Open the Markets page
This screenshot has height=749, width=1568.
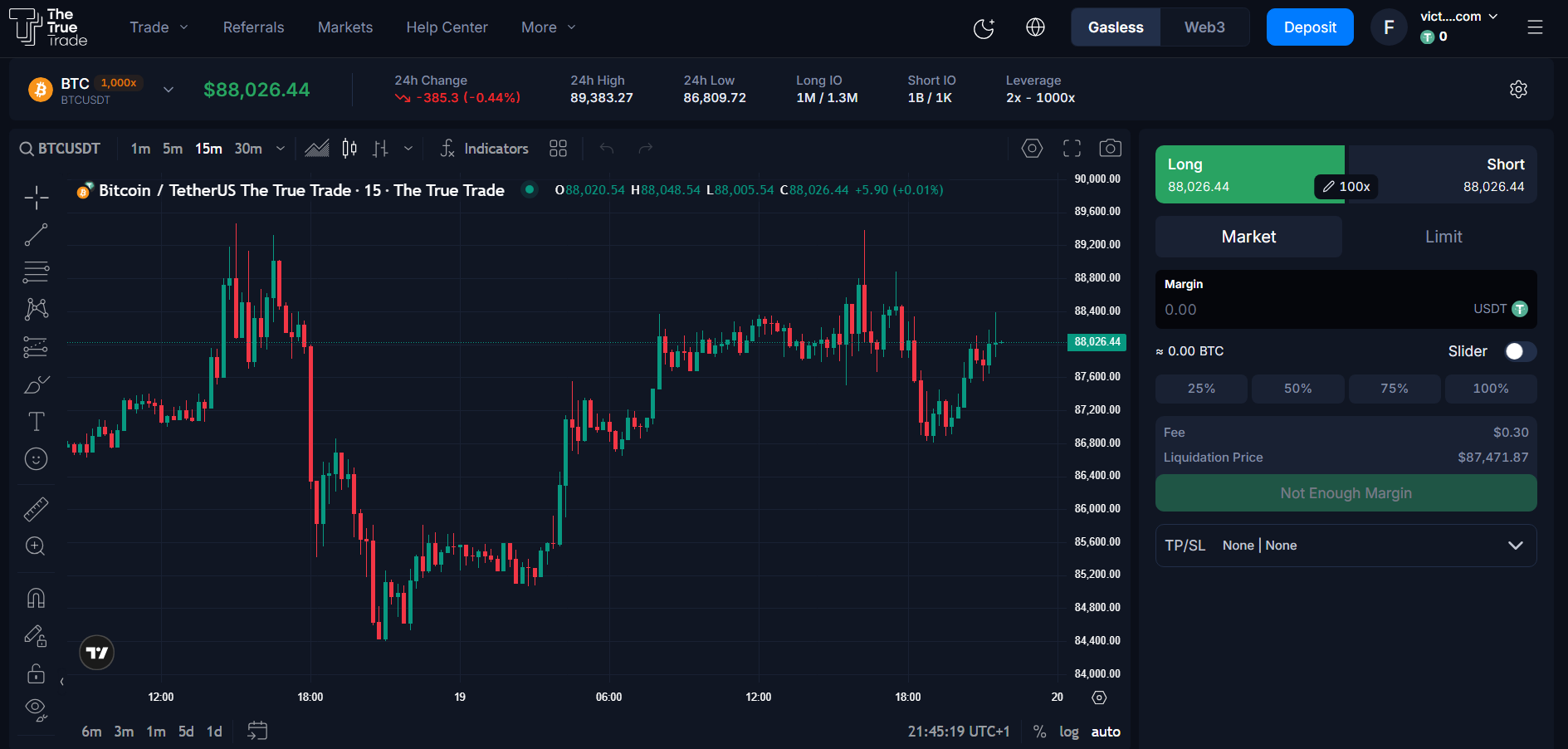pyautogui.click(x=345, y=27)
